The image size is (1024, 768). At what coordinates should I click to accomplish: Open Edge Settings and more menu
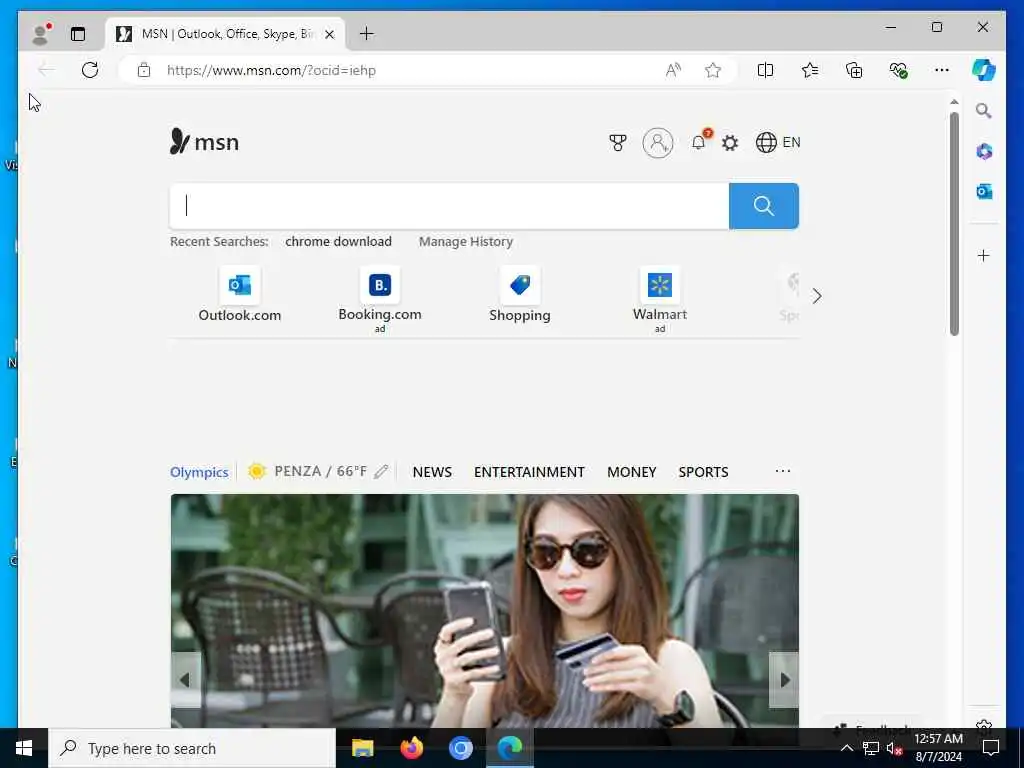click(942, 70)
